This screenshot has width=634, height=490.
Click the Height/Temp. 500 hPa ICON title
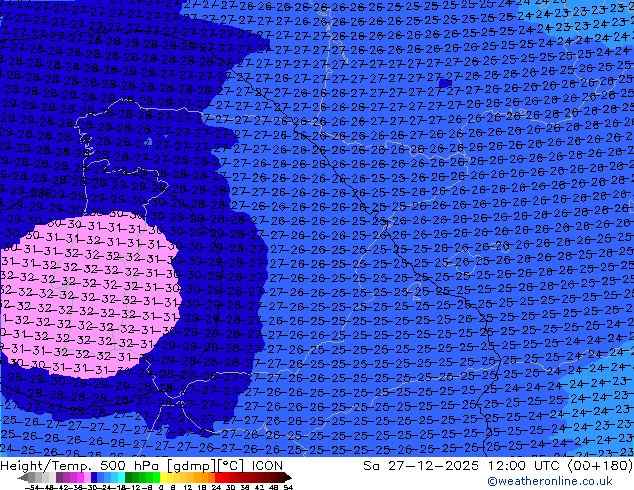(142, 466)
